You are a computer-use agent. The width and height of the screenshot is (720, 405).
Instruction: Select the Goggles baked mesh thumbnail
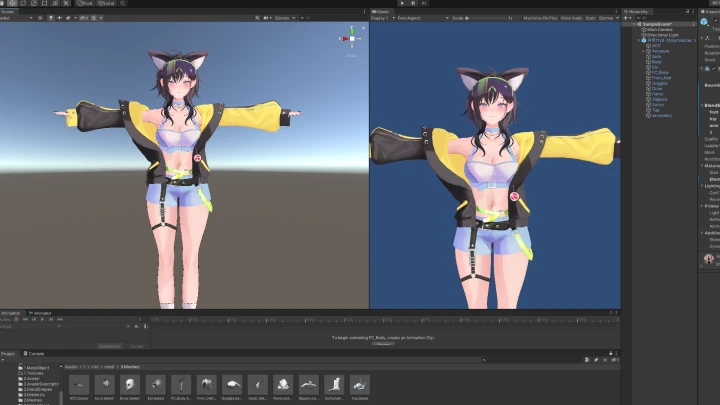tap(232, 387)
